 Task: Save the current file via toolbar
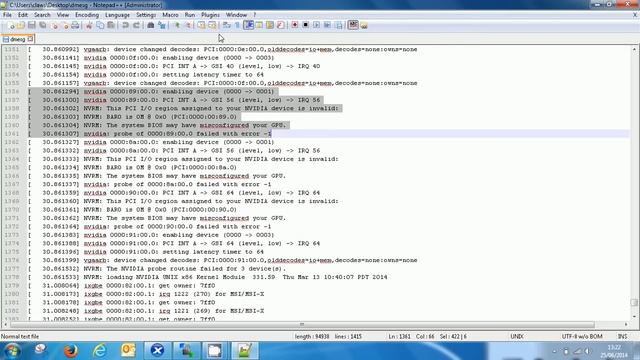click(x=31, y=25)
